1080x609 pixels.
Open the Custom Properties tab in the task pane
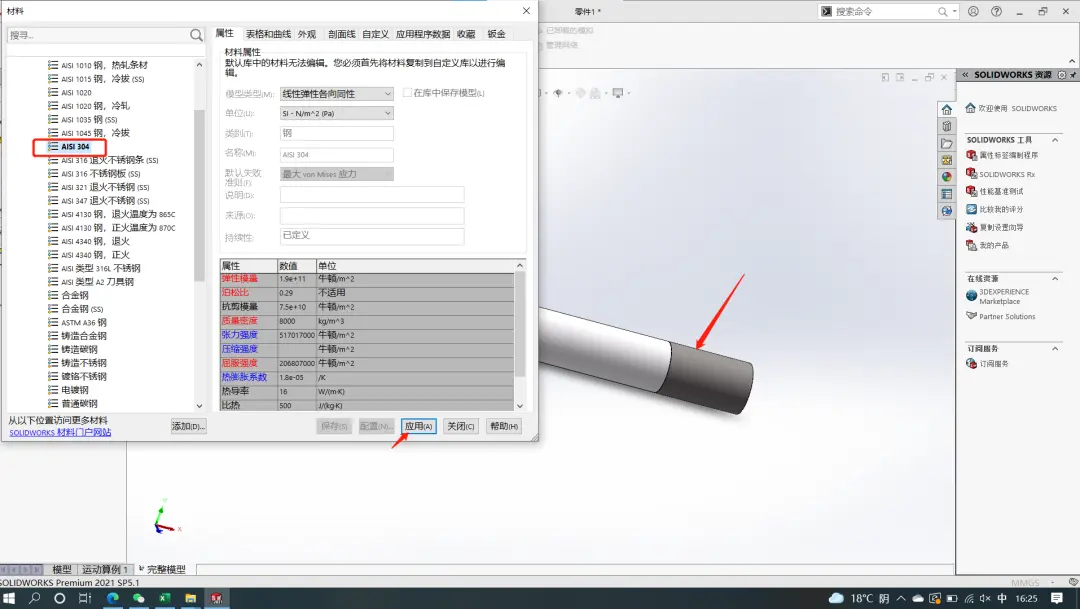click(947, 194)
